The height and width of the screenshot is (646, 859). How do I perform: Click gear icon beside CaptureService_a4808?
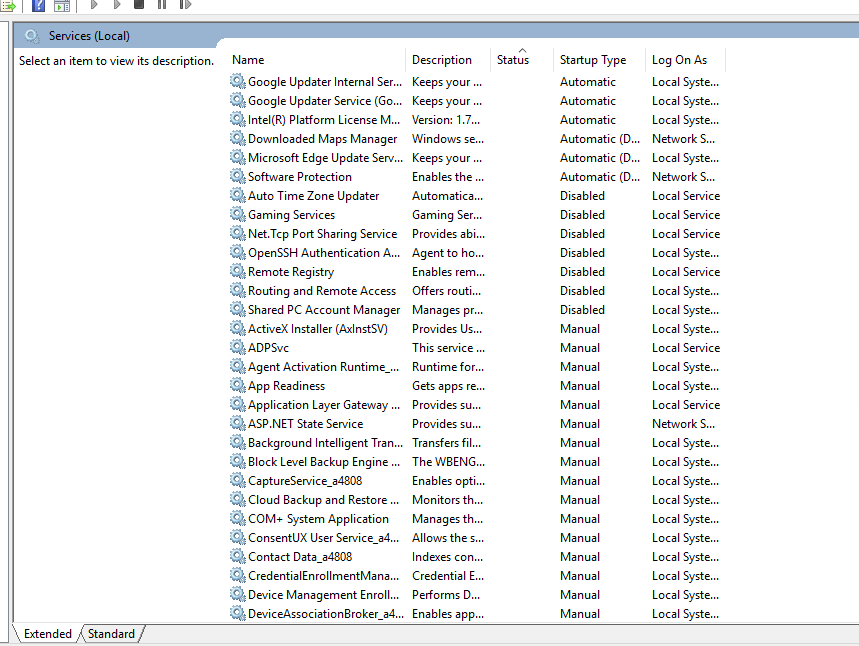(237, 481)
